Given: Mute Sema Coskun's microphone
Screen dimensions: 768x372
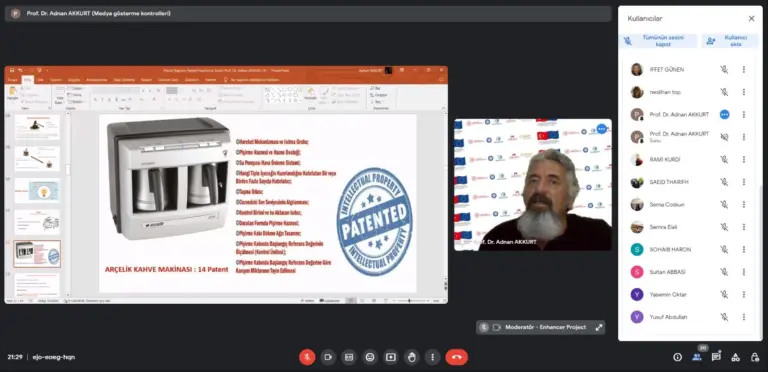Looking at the screenshot, I should (724, 205).
